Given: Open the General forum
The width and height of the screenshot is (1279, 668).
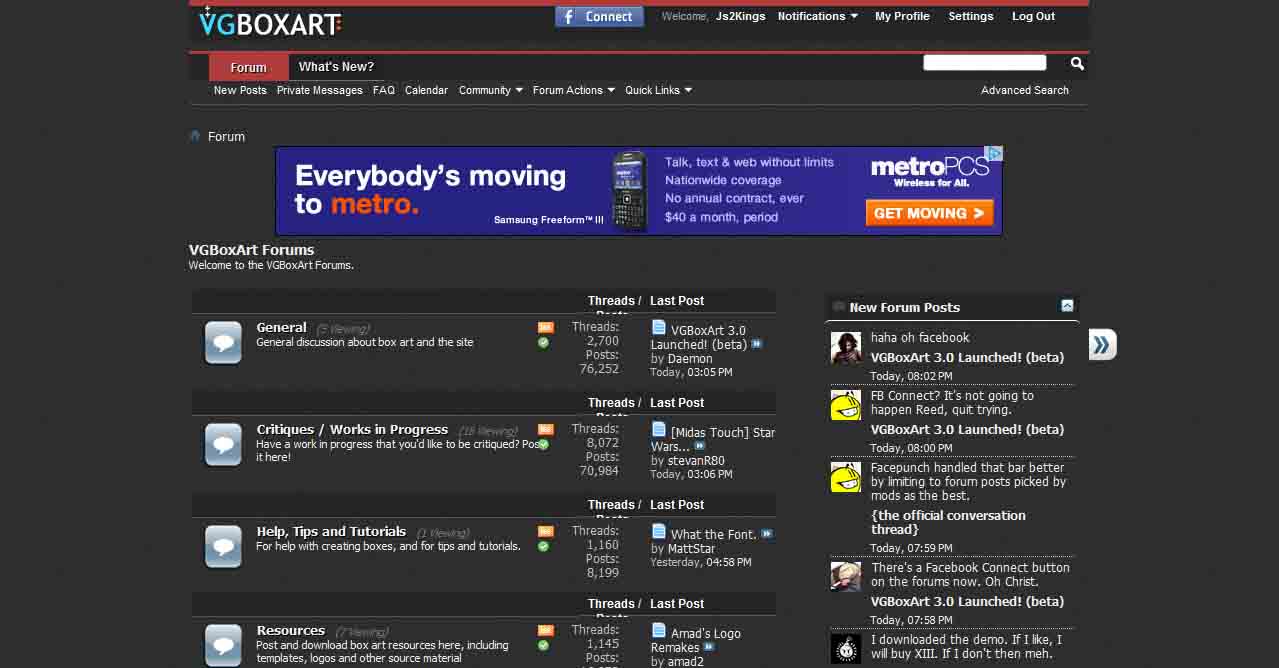Looking at the screenshot, I should pos(281,327).
